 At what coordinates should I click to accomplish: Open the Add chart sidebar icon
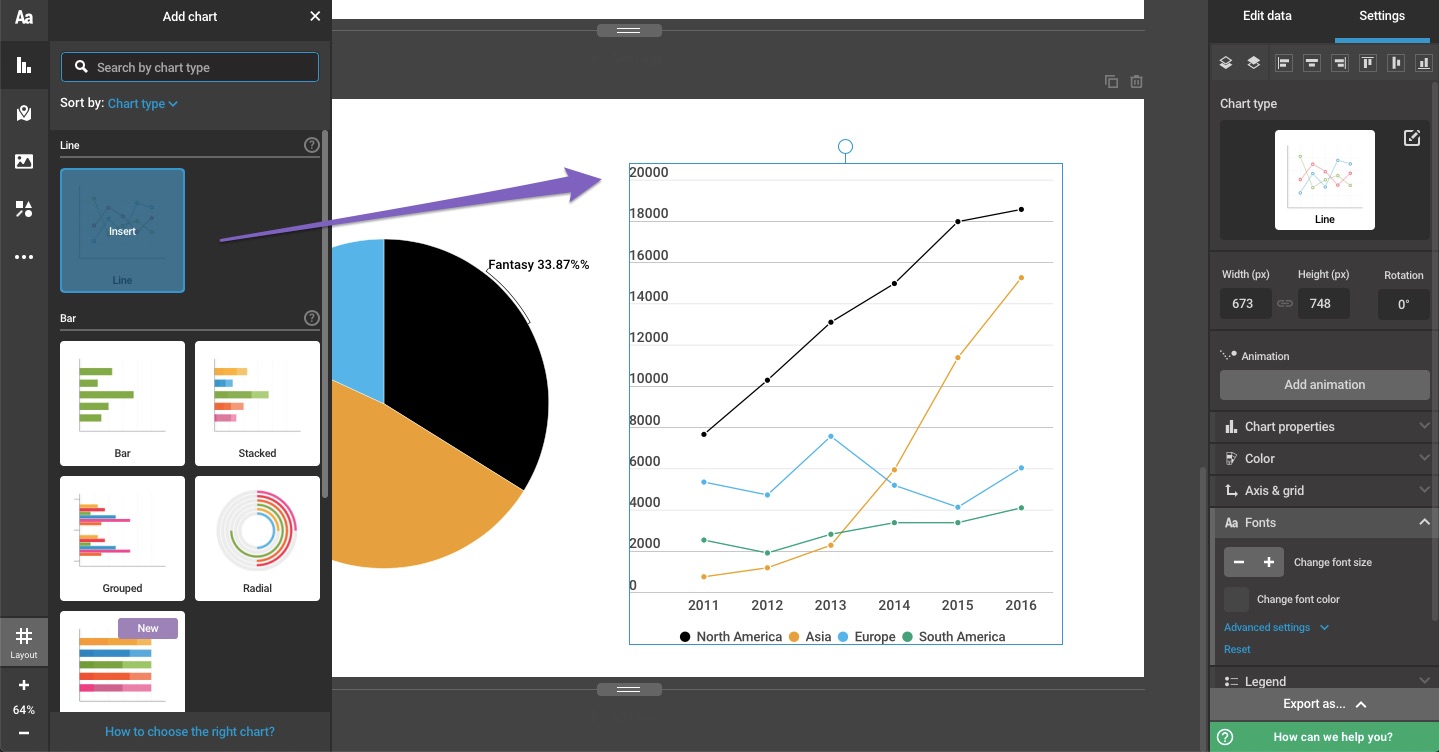pos(24,65)
